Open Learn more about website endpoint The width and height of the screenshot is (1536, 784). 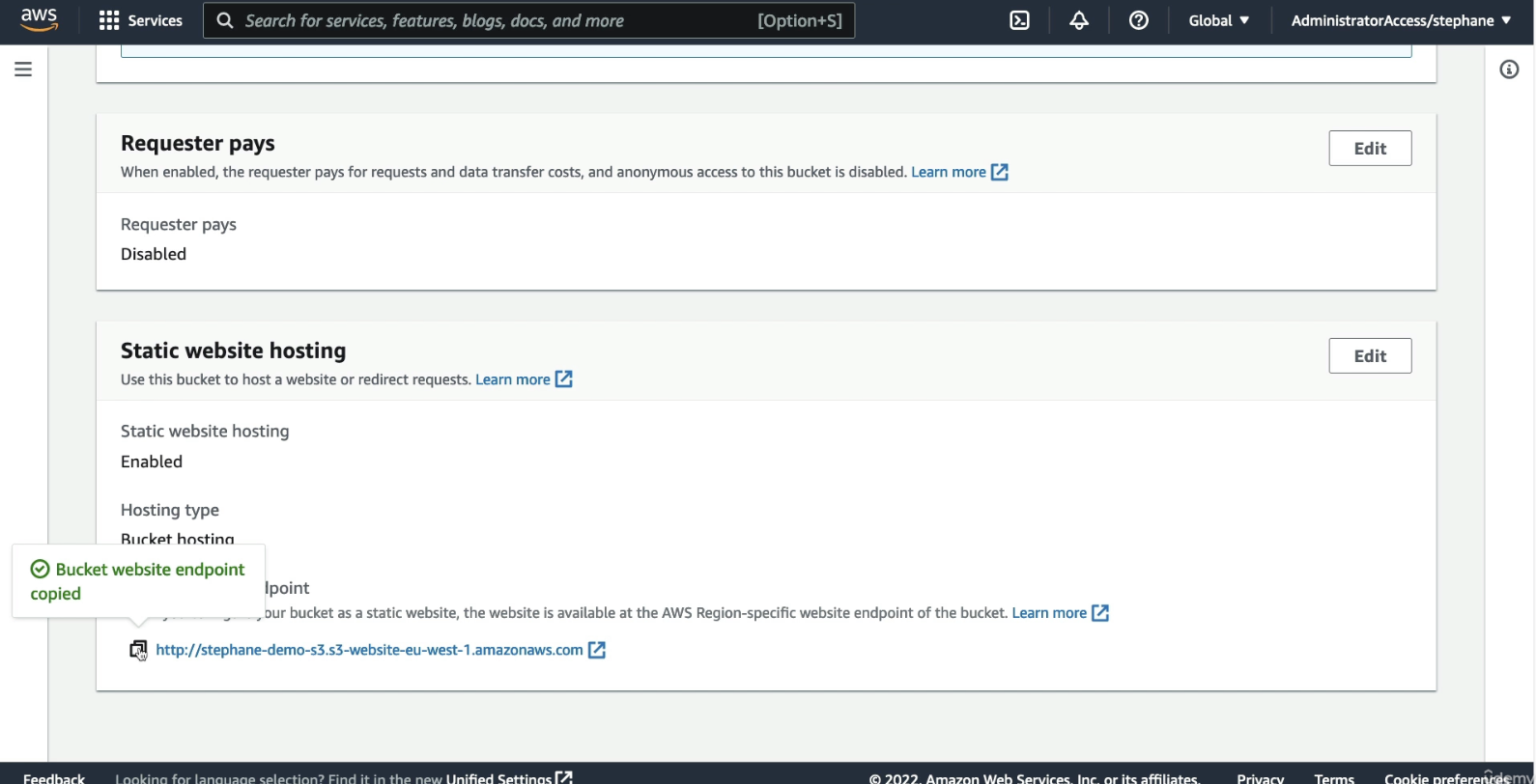tap(1049, 613)
